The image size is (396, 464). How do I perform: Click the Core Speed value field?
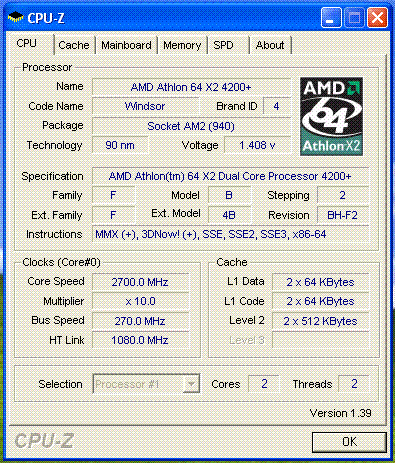pos(140,282)
